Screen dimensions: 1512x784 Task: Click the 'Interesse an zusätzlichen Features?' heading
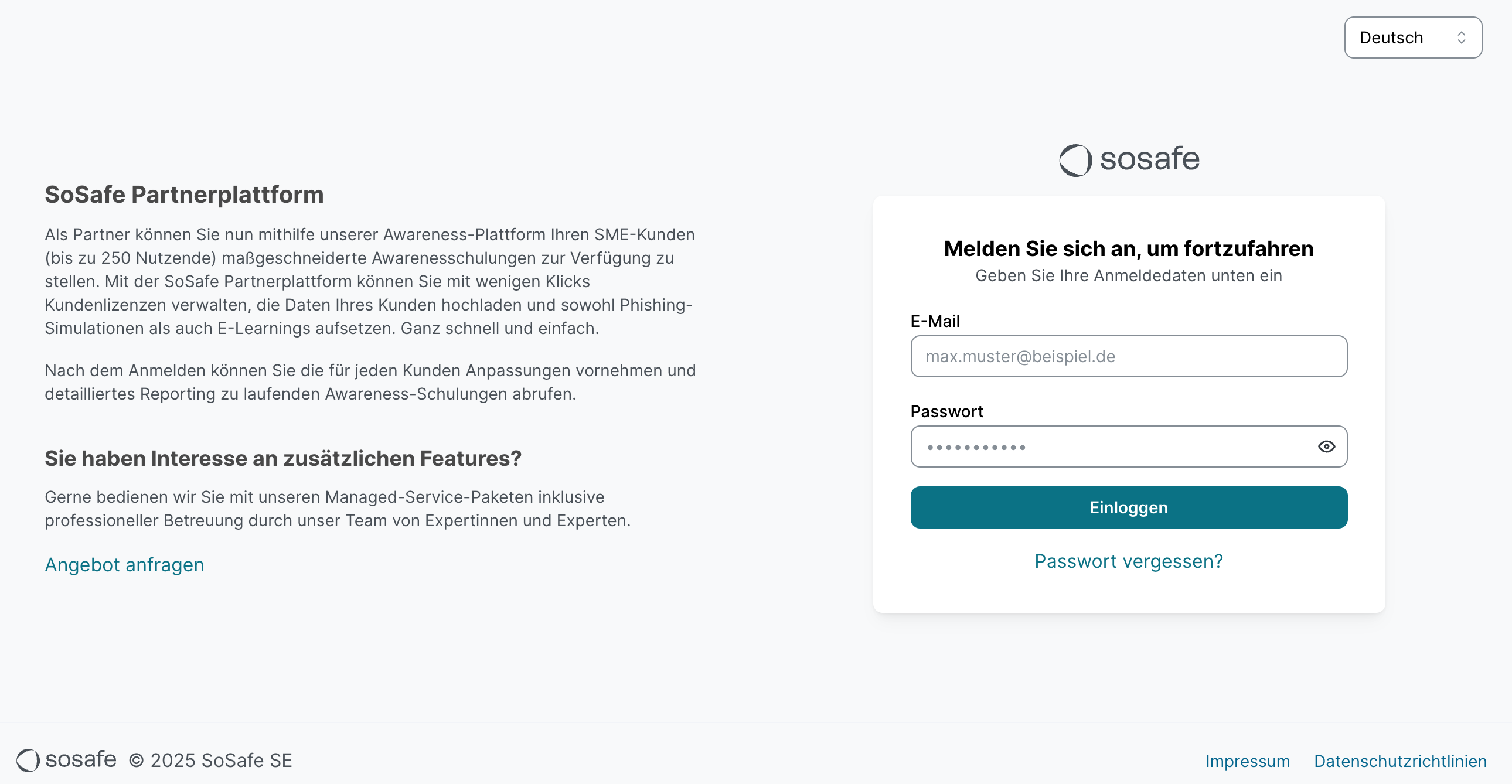283,458
